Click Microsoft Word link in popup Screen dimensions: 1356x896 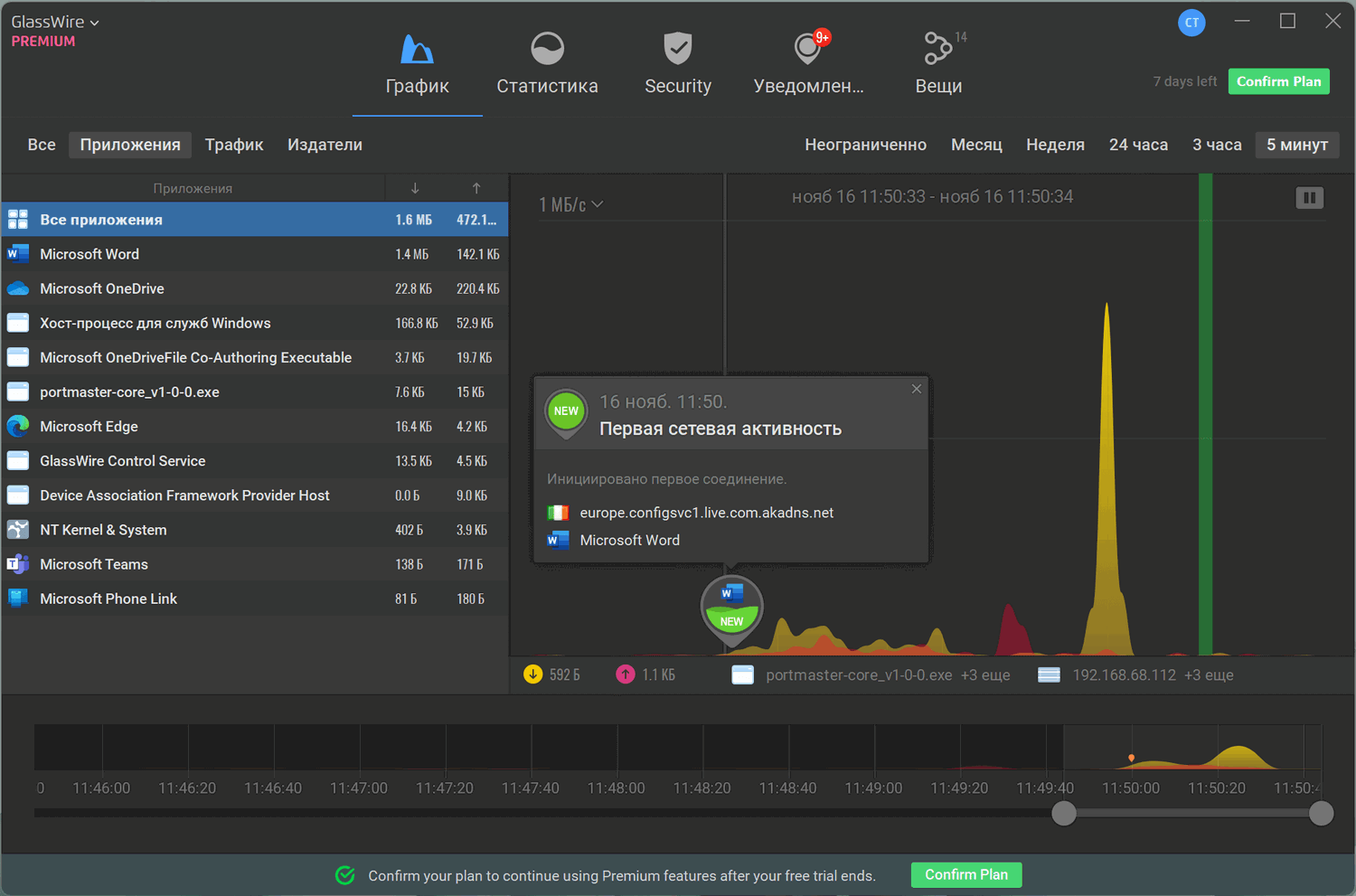pos(630,540)
